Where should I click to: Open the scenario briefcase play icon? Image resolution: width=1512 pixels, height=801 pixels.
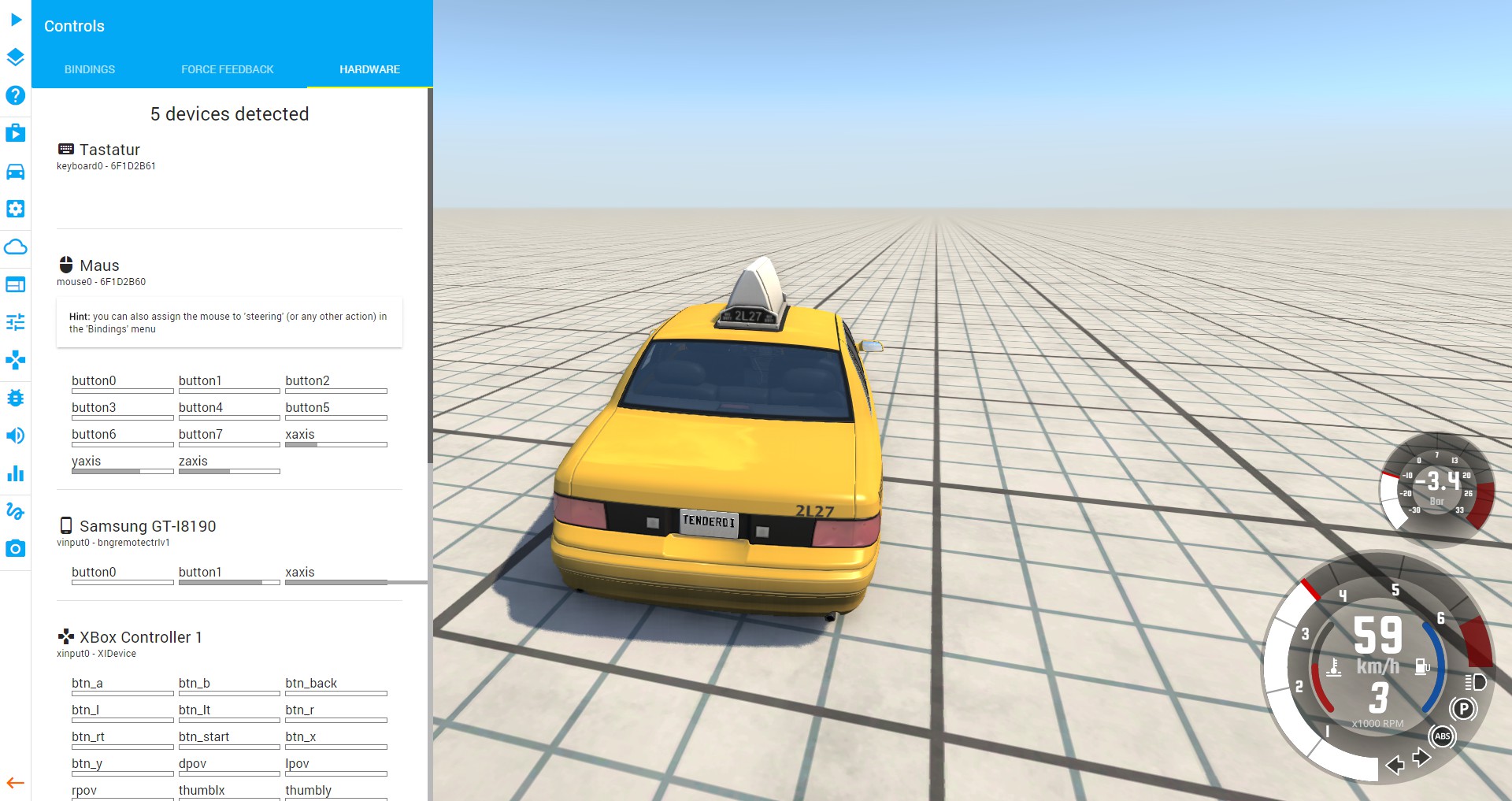coord(16,132)
